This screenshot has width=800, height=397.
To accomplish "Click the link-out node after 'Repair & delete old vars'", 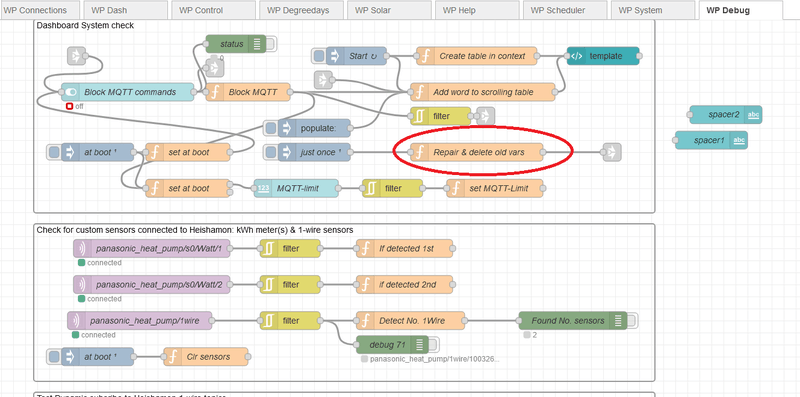I will [x=611, y=152].
